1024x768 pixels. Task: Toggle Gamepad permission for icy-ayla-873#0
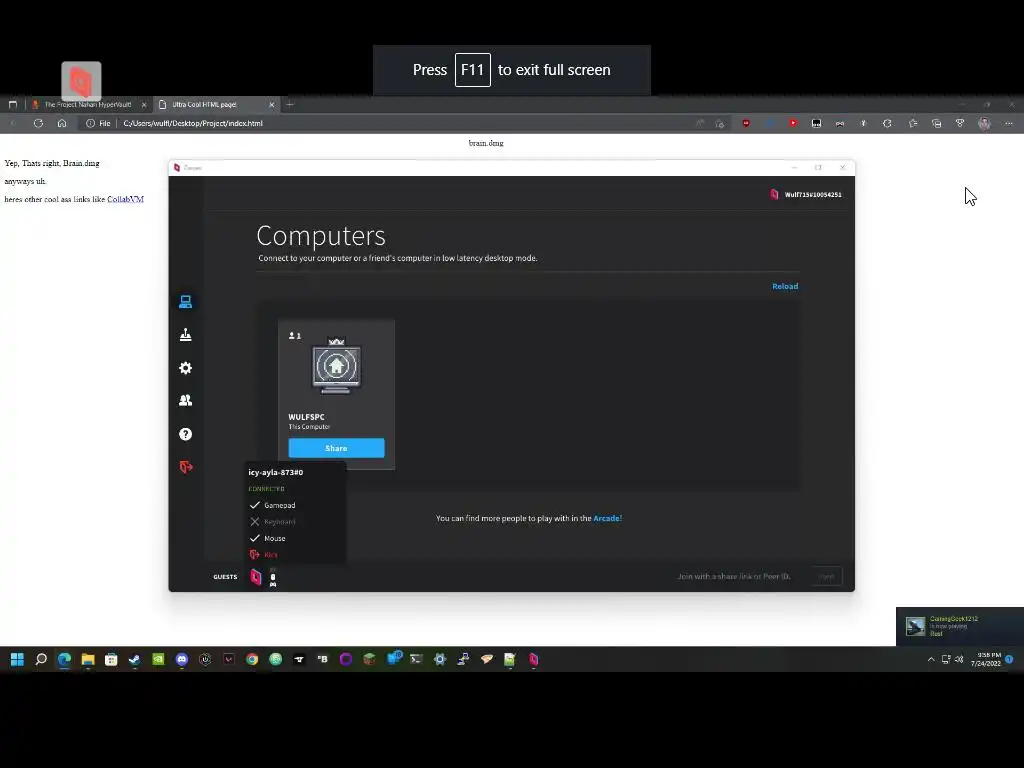(x=272, y=505)
